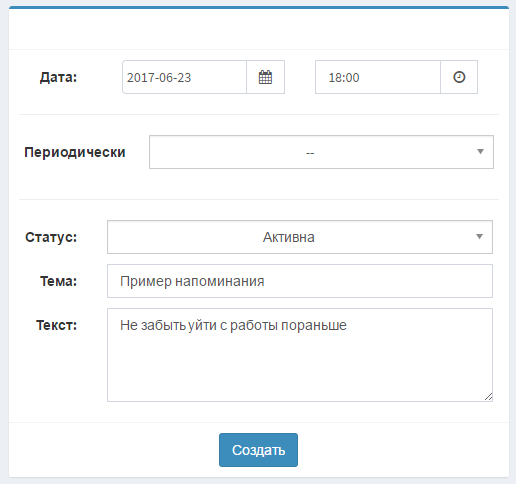Click the Статус: label
Viewport: 516px width, 484px height.
click(51, 237)
